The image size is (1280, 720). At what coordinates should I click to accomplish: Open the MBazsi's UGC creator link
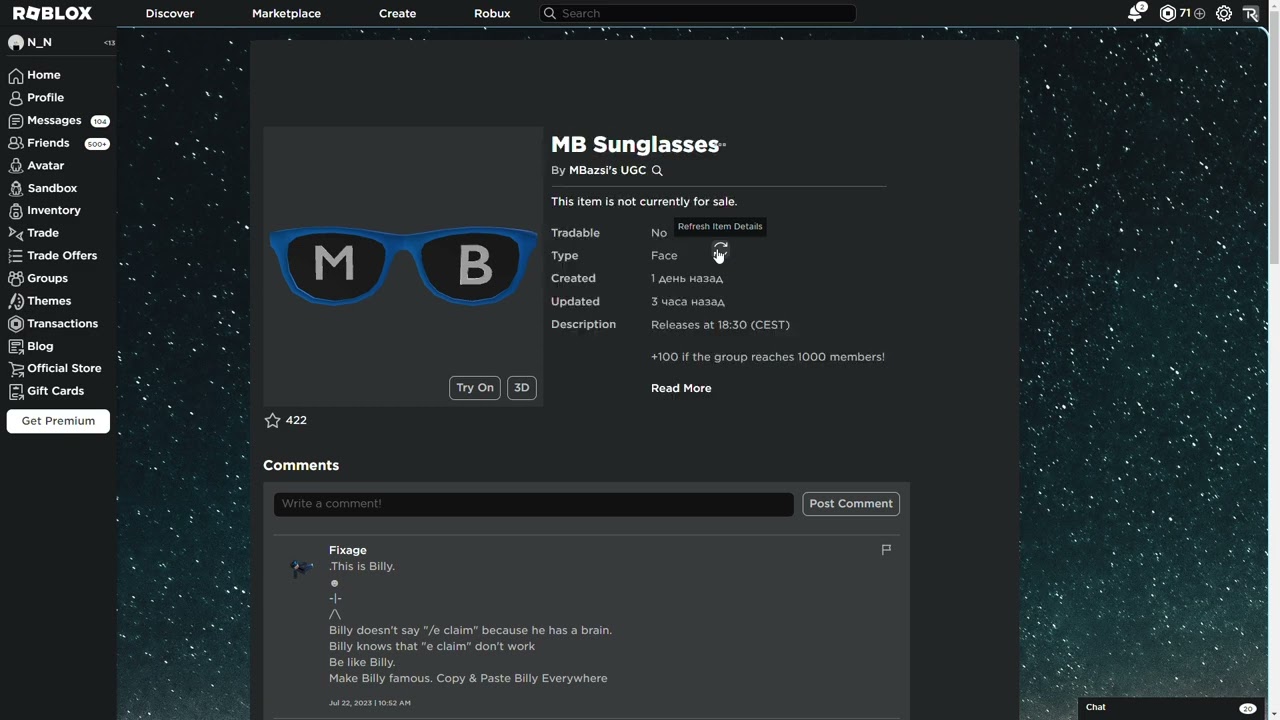pos(607,171)
